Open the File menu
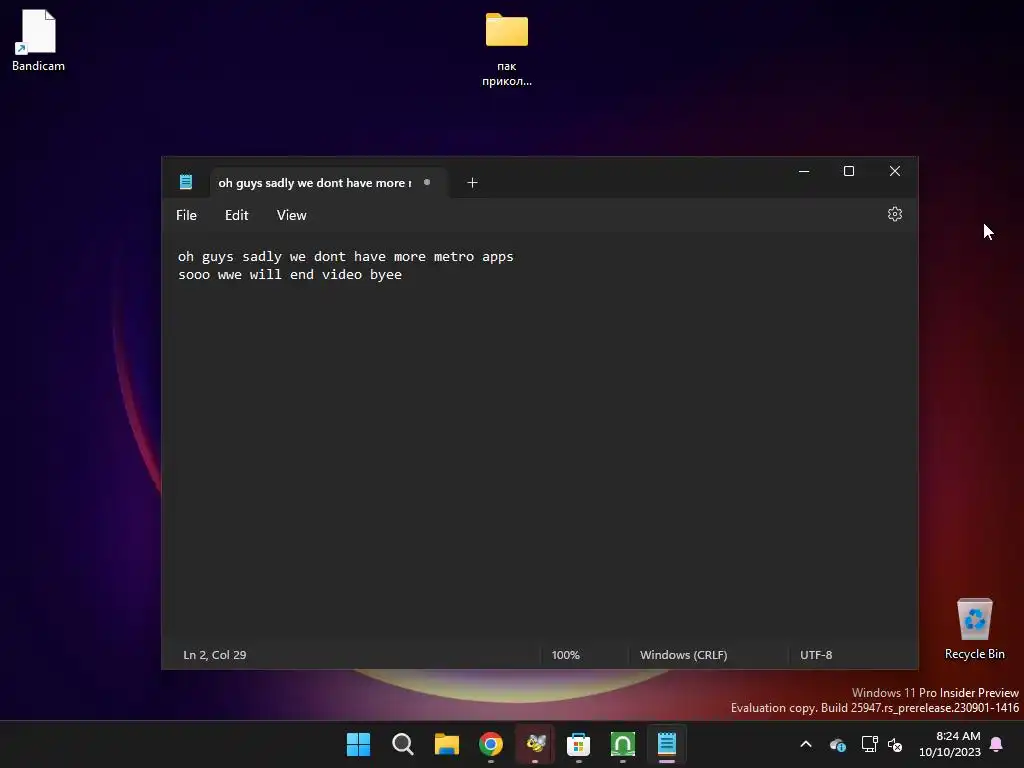The width and height of the screenshot is (1024, 768). pos(186,215)
